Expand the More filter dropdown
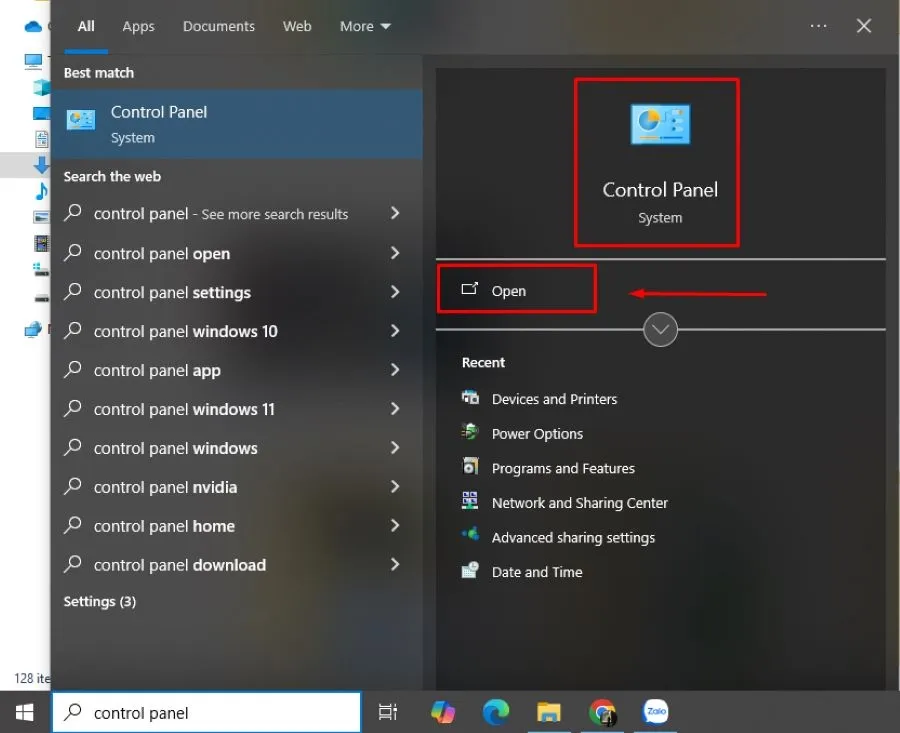 tap(365, 27)
